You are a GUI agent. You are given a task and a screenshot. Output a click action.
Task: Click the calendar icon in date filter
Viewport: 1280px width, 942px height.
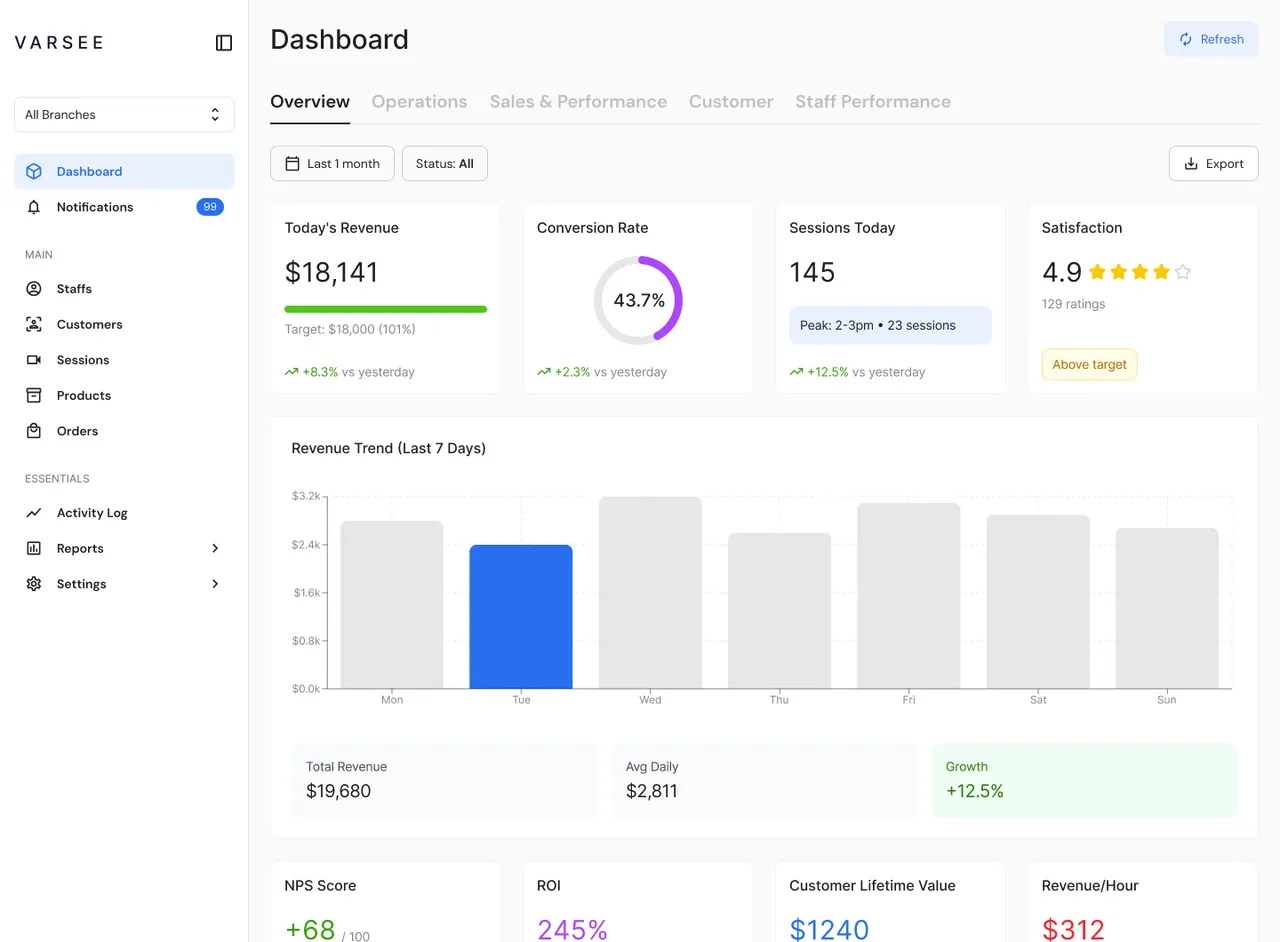click(293, 163)
